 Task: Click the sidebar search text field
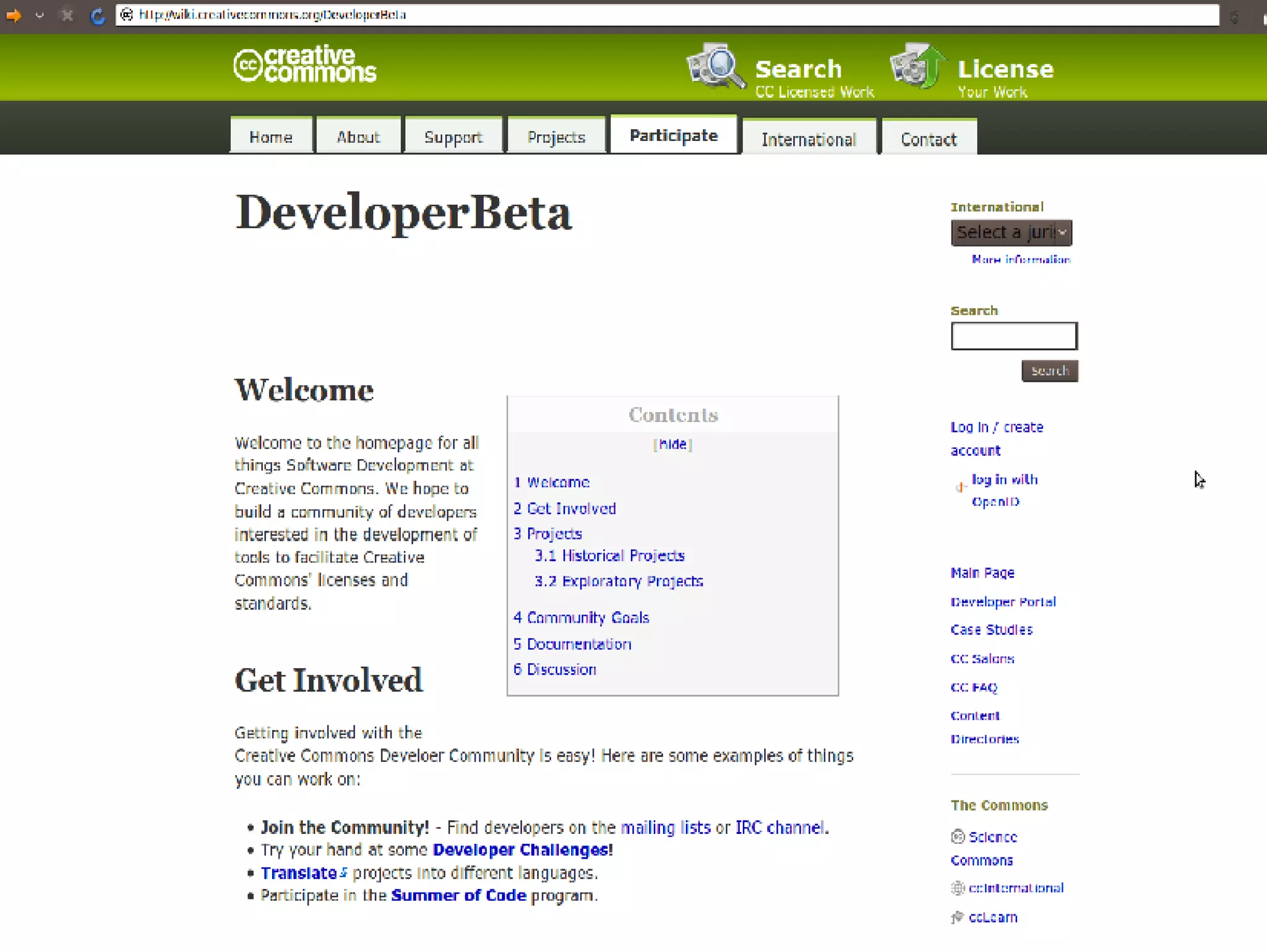[1013, 336]
